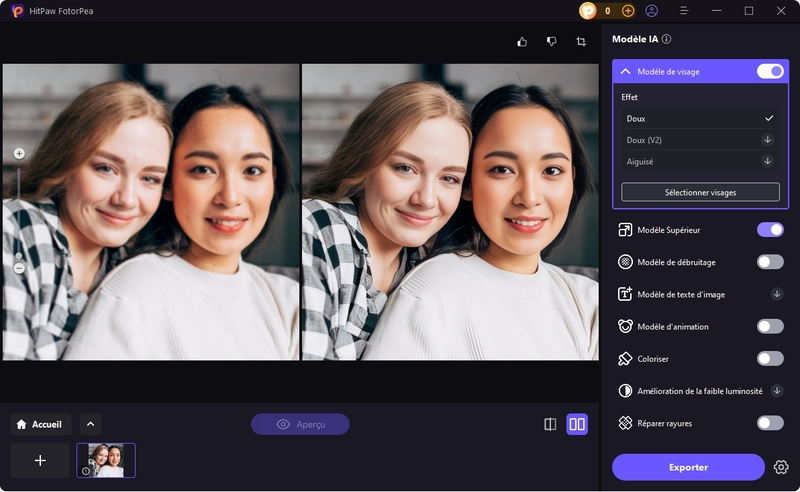This screenshot has height=492, width=800.
Task: Click the zoom out minus icon
Action: (19, 268)
